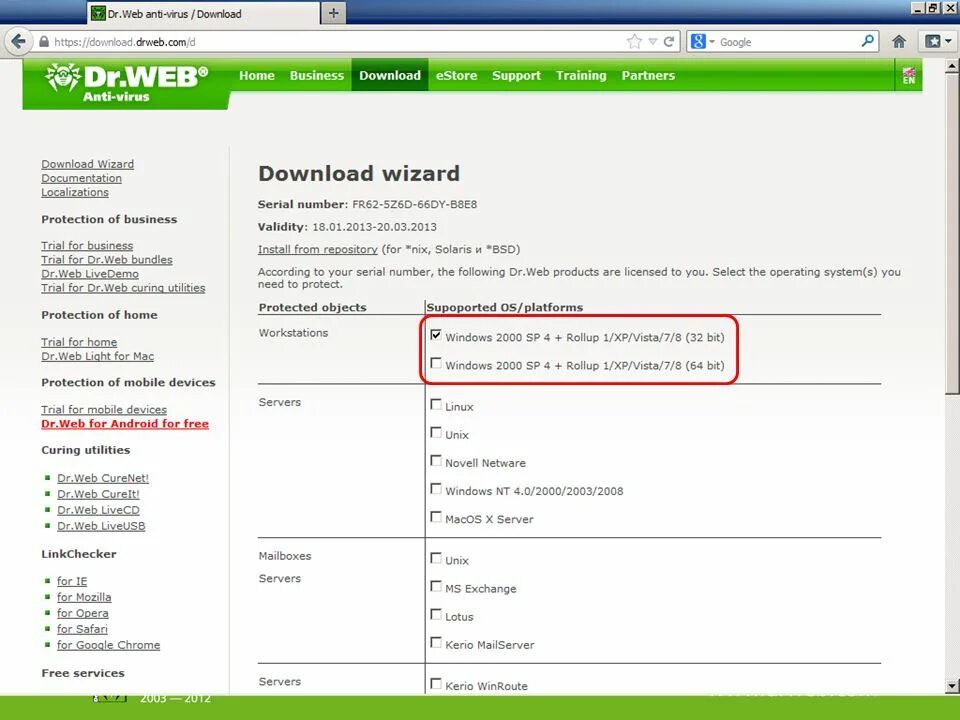Open Dr.Web LiveDemo link
This screenshot has height=720, width=960.
90,274
